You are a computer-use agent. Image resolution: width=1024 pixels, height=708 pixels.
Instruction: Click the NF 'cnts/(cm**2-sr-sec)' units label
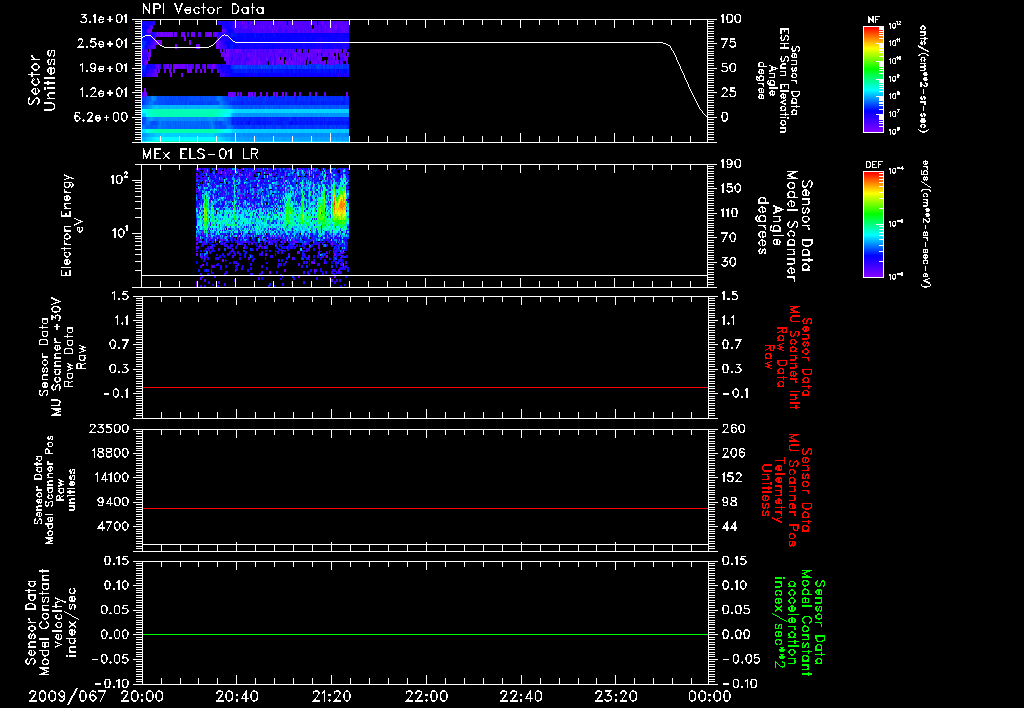tap(923, 79)
